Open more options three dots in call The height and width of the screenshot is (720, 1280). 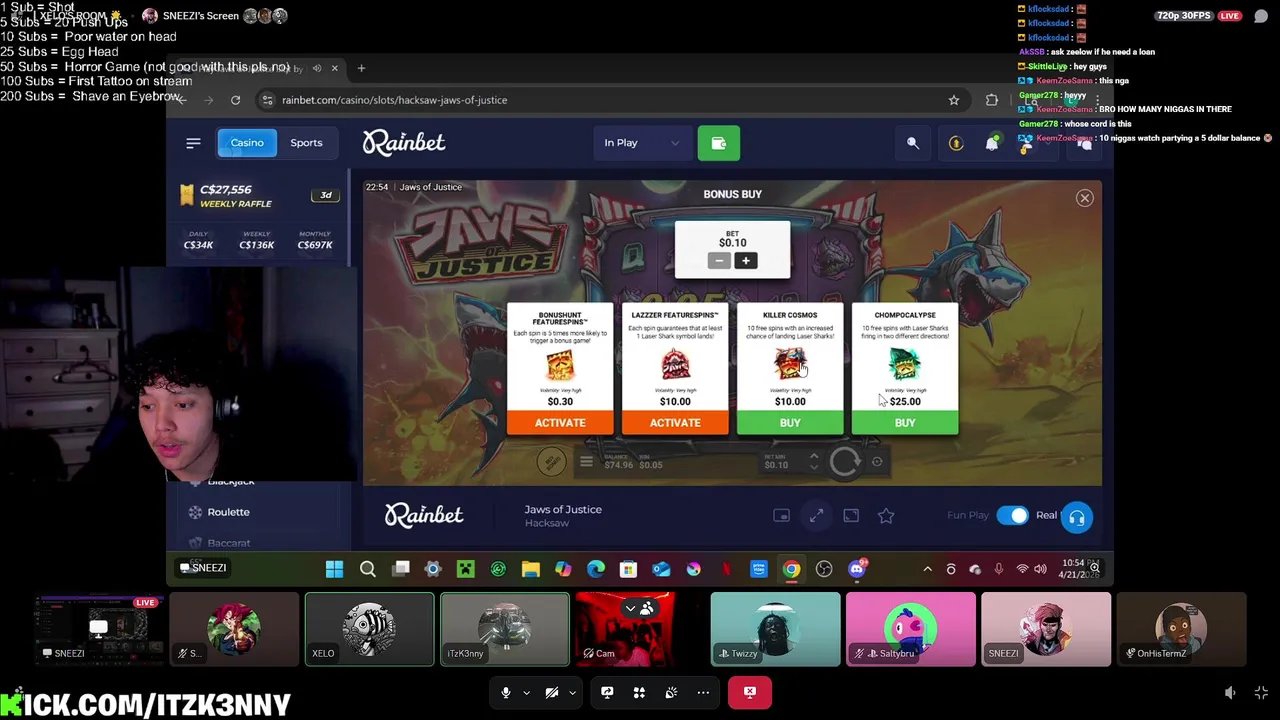pyautogui.click(x=703, y=692)
